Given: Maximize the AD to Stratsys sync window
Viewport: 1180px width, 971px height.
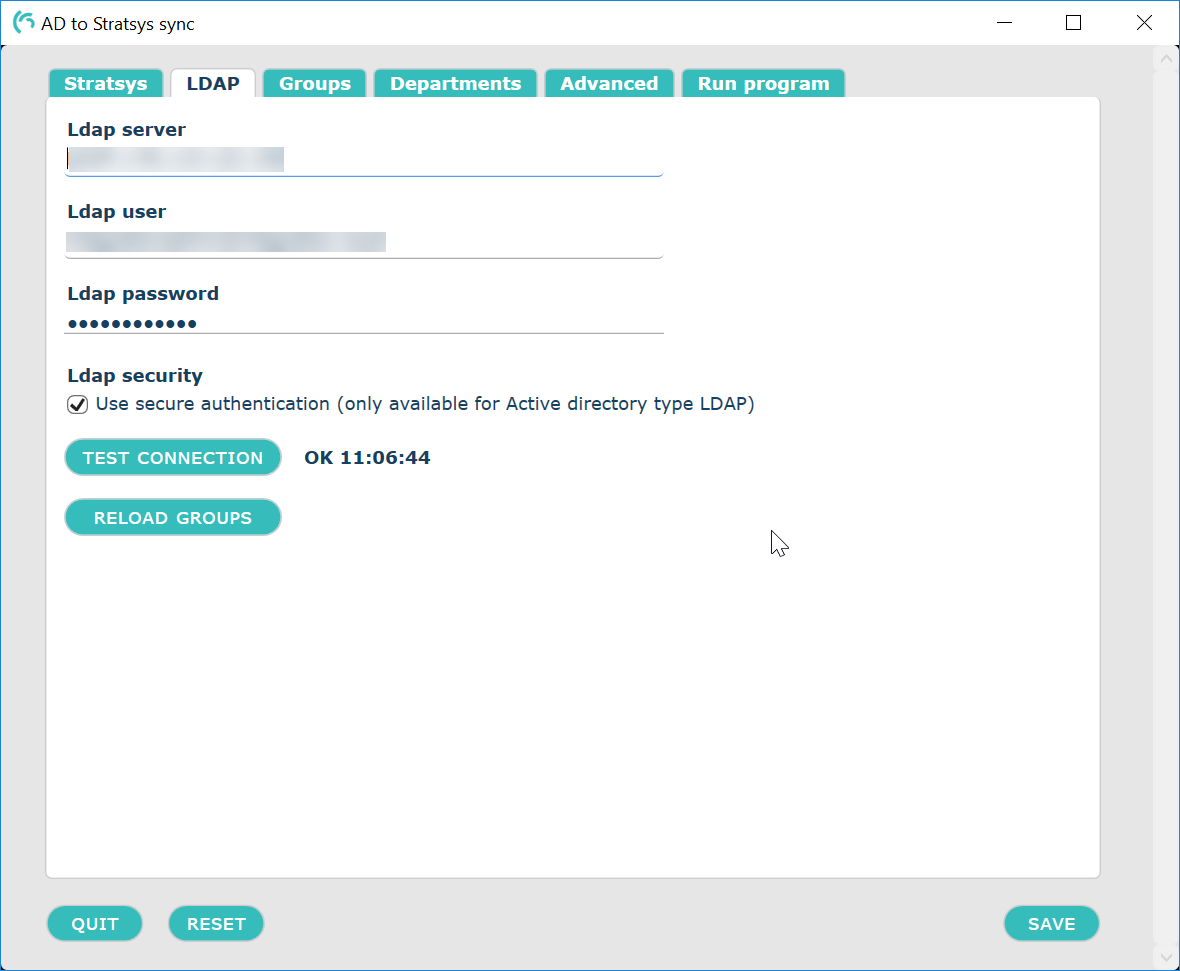Looking at the screenshot, I should (1074, 23).
